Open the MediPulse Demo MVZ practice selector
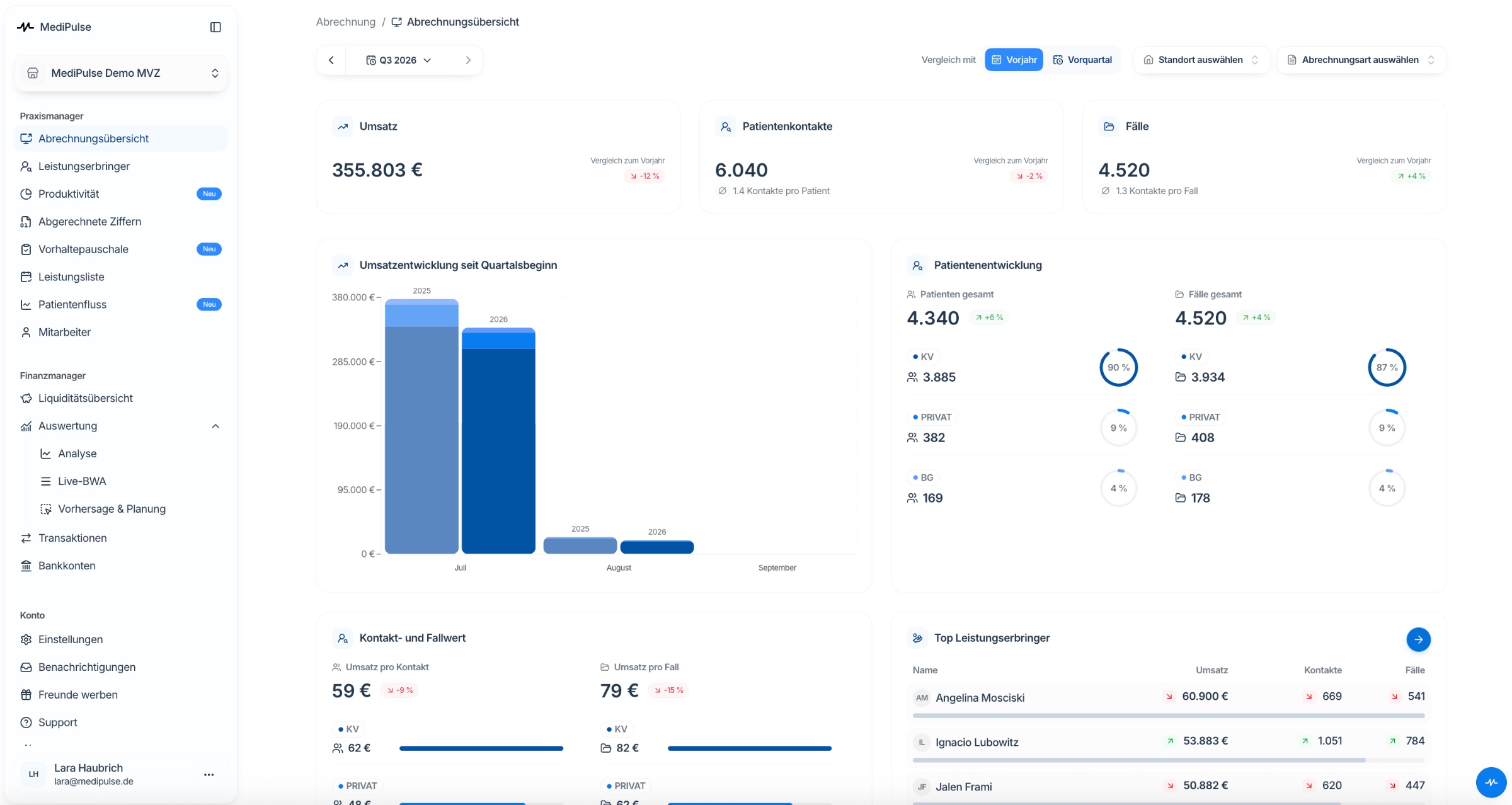1512x805 pixels. 121,73
